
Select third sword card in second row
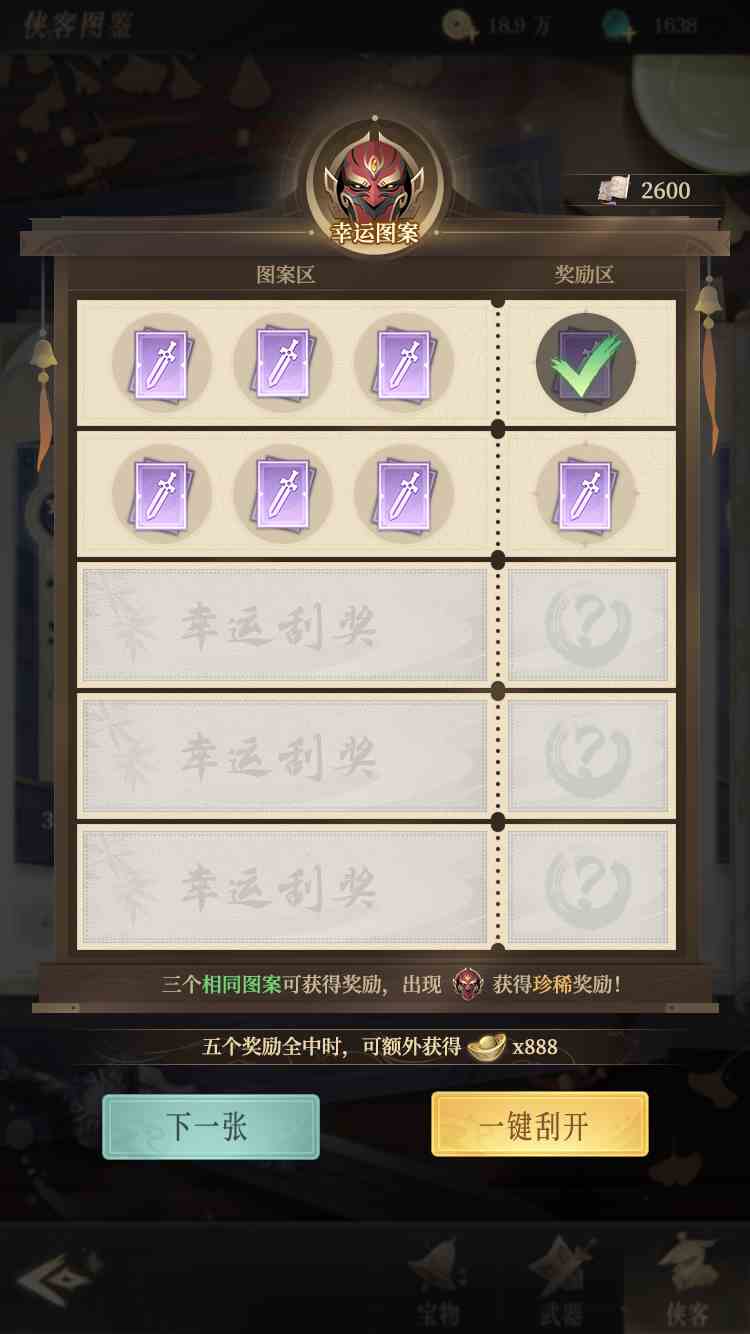(404, 494)
